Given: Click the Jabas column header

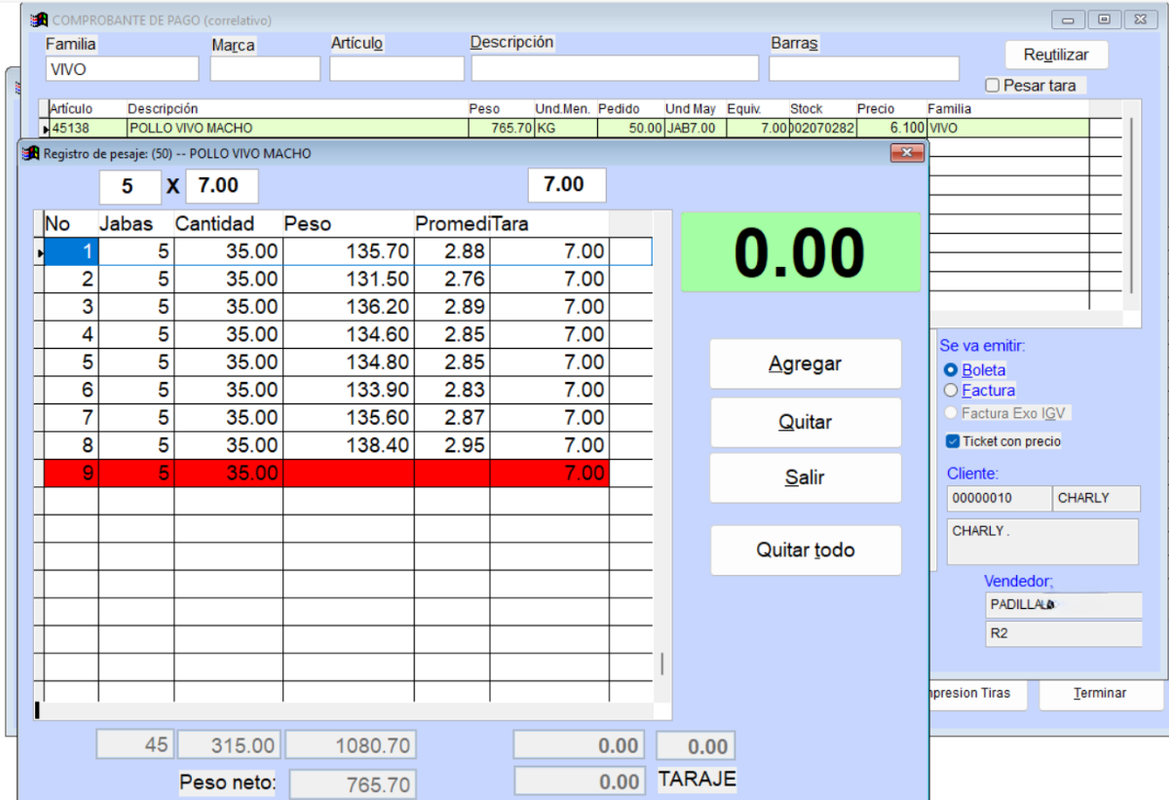Looking at the screenshot, I should (x=136, y=224).
